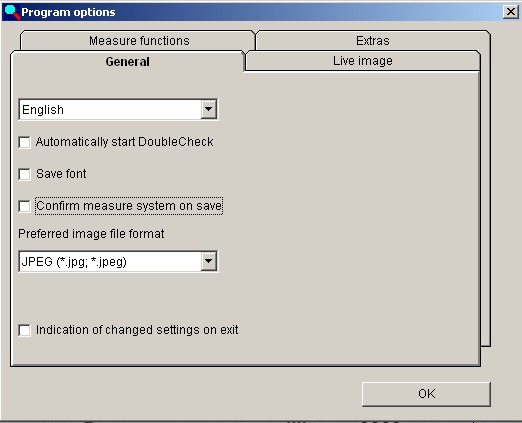Expand the language dropdown arrow
The width and height of the screenshot is (522, 423).
coord(209,109)
